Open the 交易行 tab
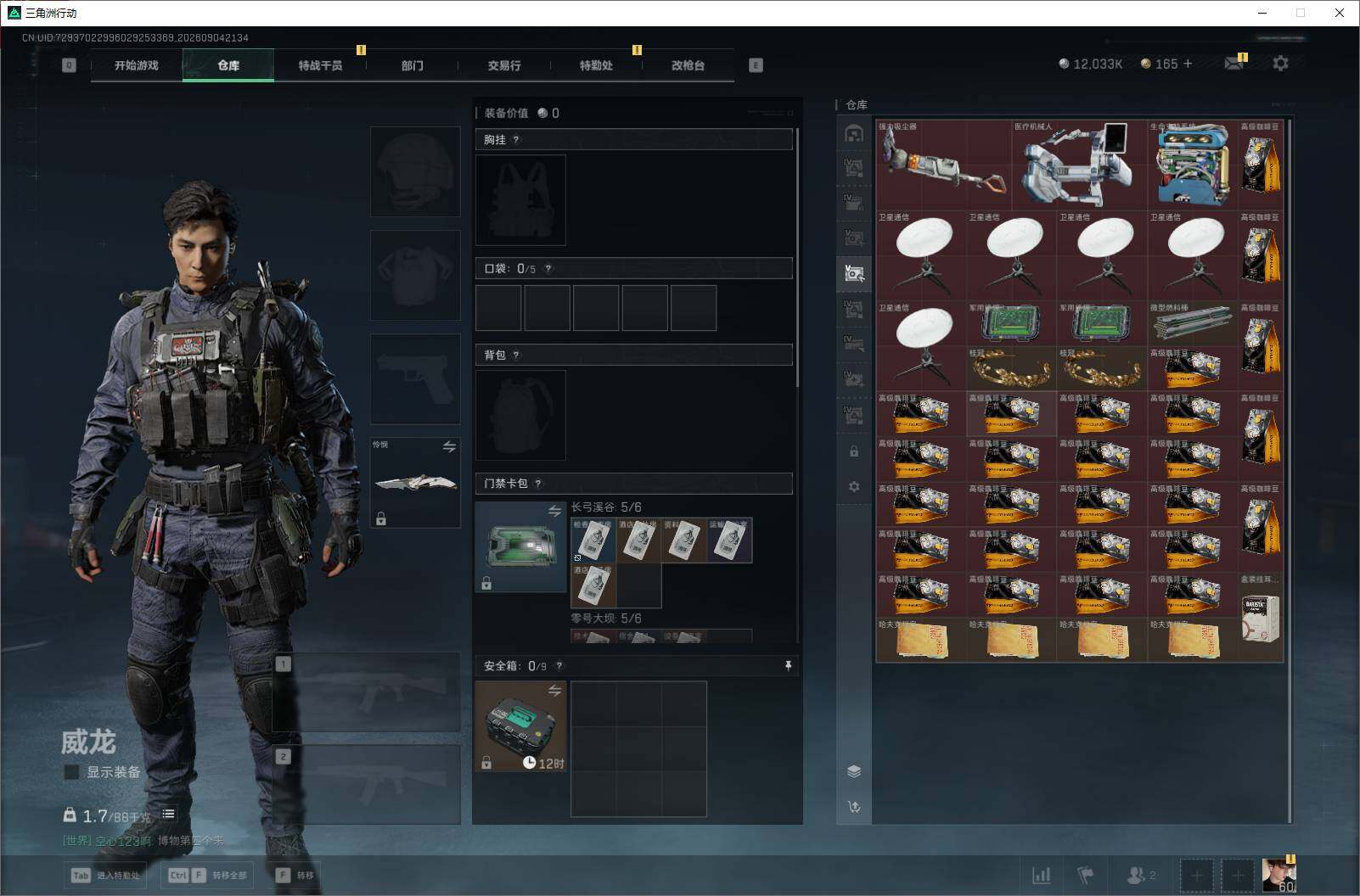The height and width of the screenshot is (896, 1360). [x=504, y=65]
